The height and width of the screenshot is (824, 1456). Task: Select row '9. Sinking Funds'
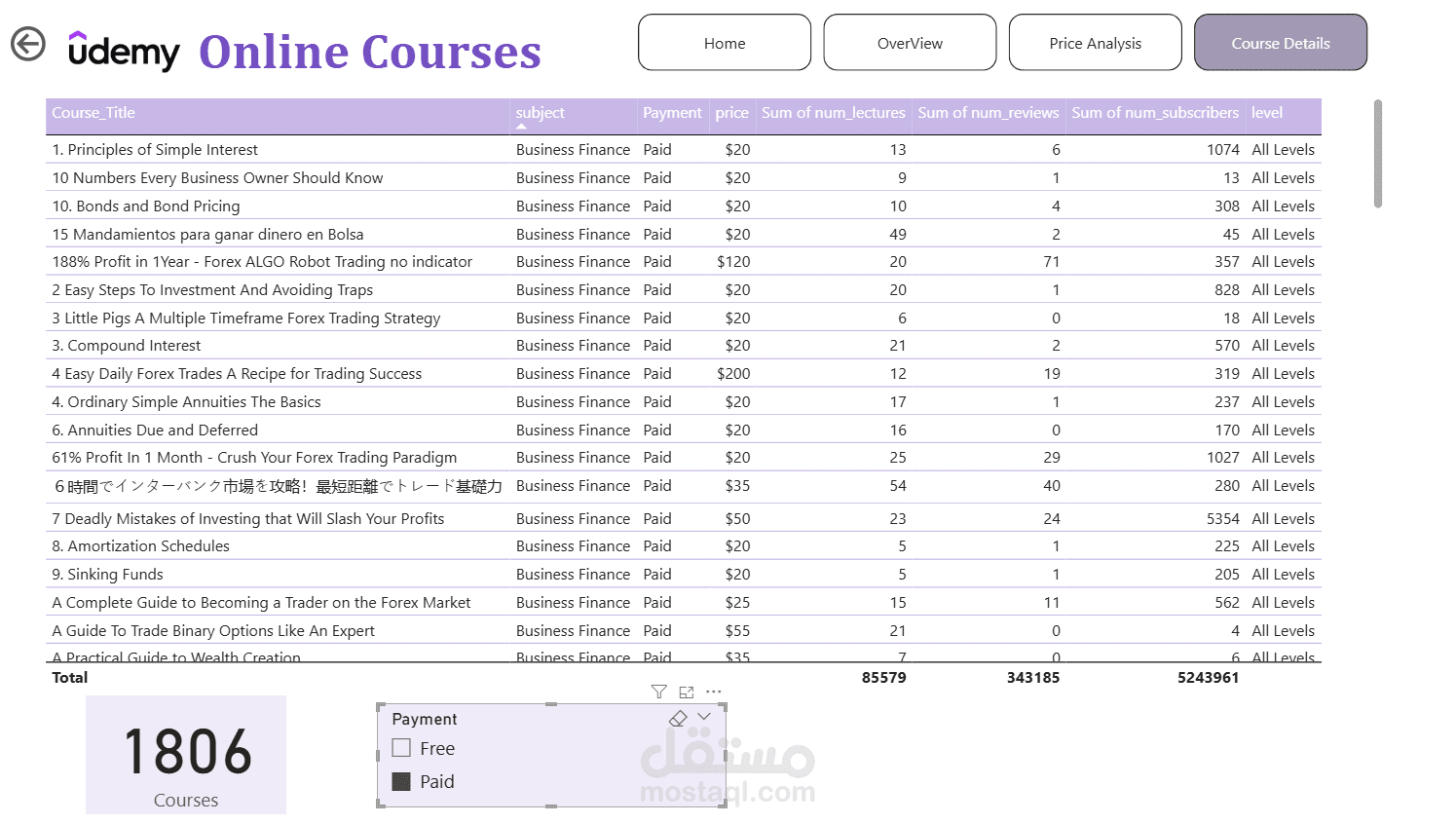click(684, 574)
